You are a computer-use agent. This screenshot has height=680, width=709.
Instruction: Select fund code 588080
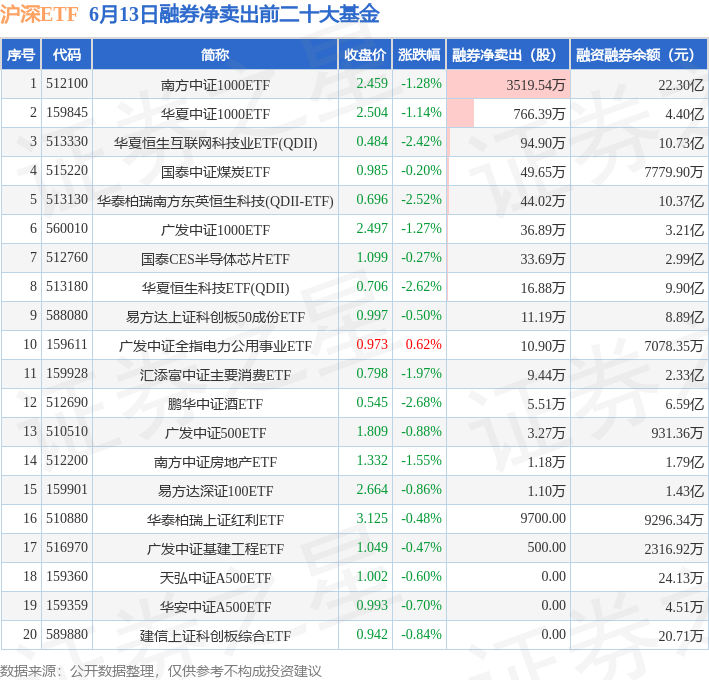[67, 315]
